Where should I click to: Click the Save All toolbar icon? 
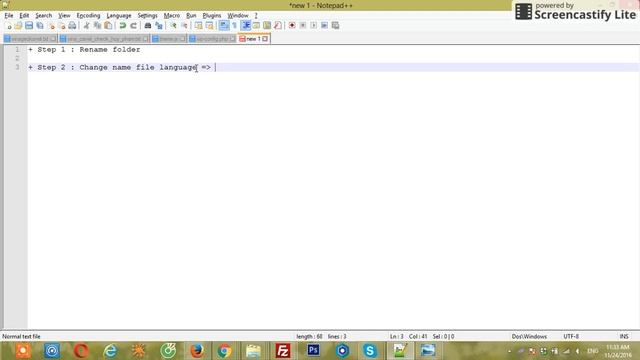[40, 25]
